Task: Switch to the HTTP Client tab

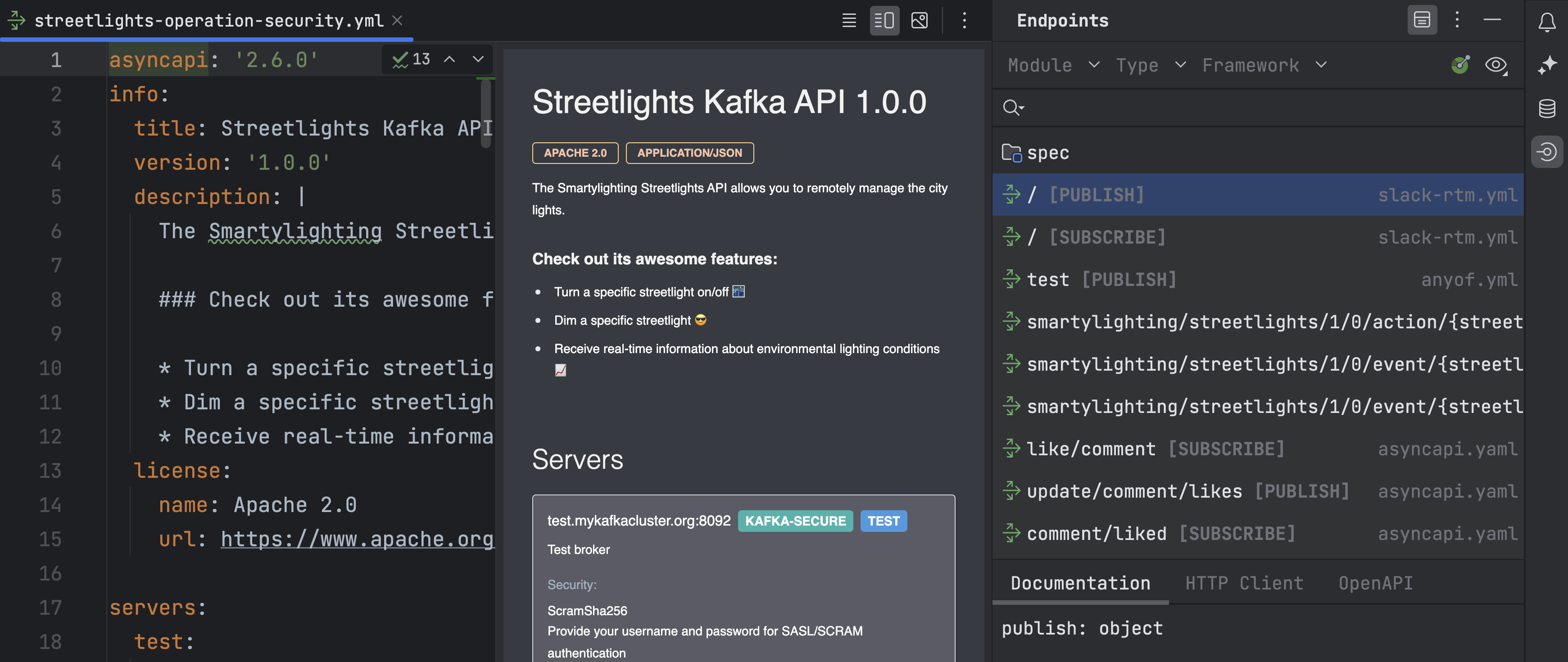Action: pos(1244,583)
